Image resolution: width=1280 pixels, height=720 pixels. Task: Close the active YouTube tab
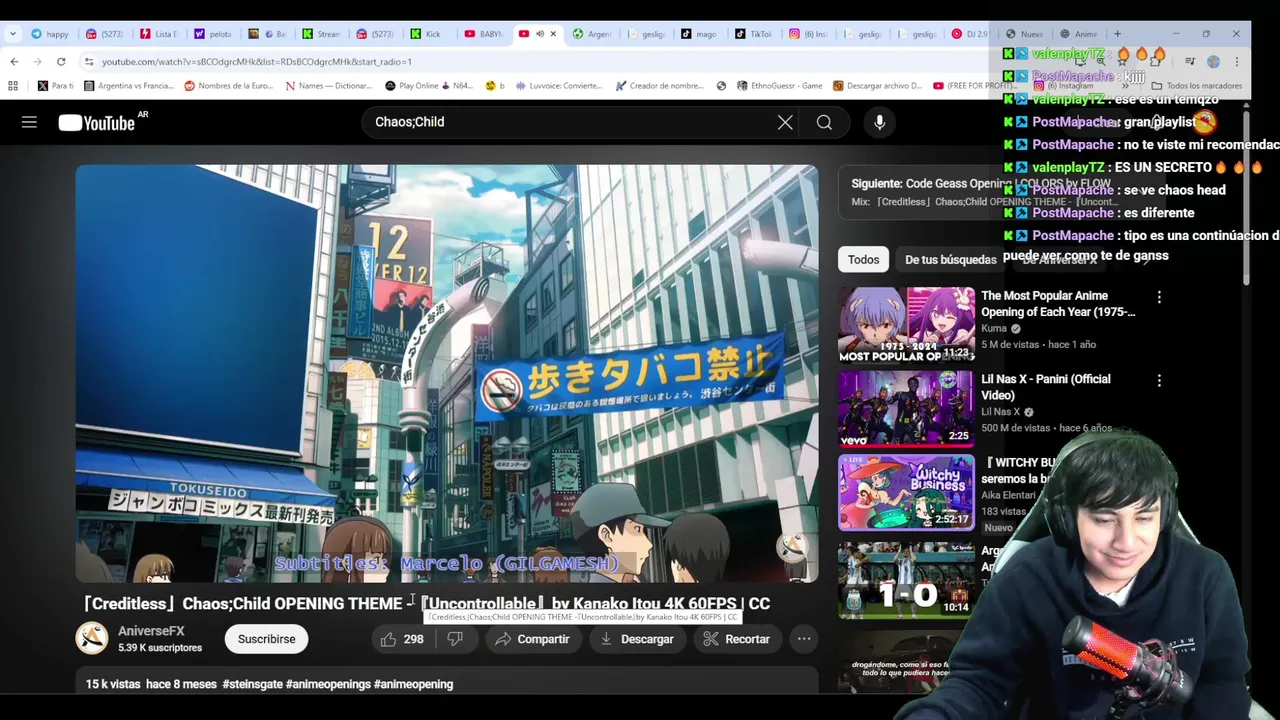(553, 34)
